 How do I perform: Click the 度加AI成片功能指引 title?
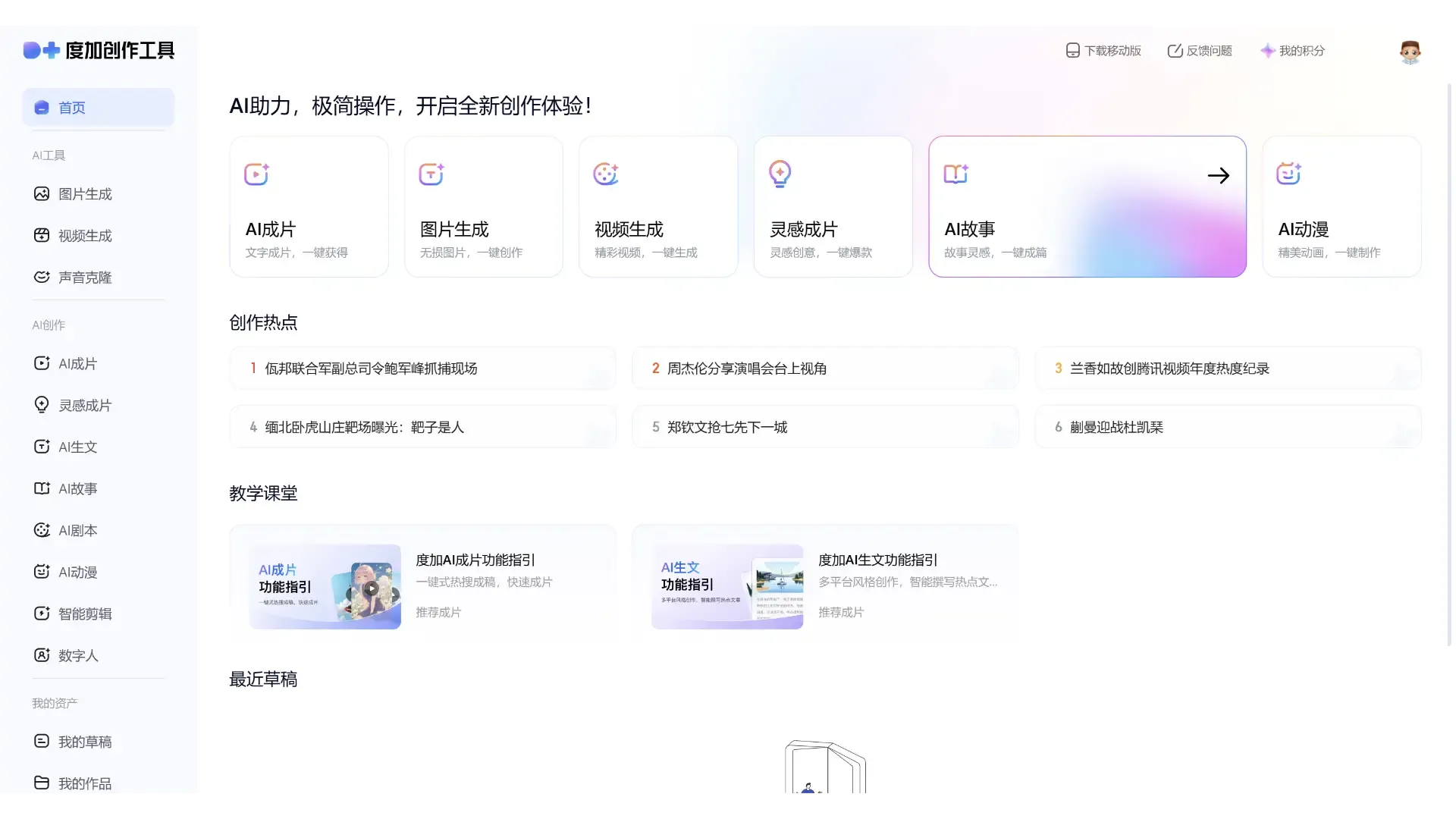click(x=475, y=560)
